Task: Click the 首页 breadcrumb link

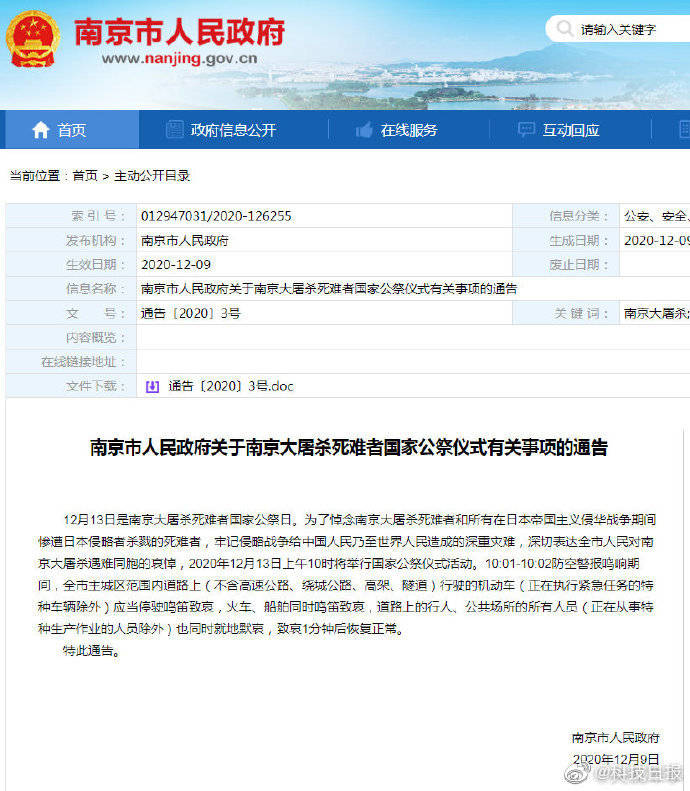Action: click(x=85, y=176)
